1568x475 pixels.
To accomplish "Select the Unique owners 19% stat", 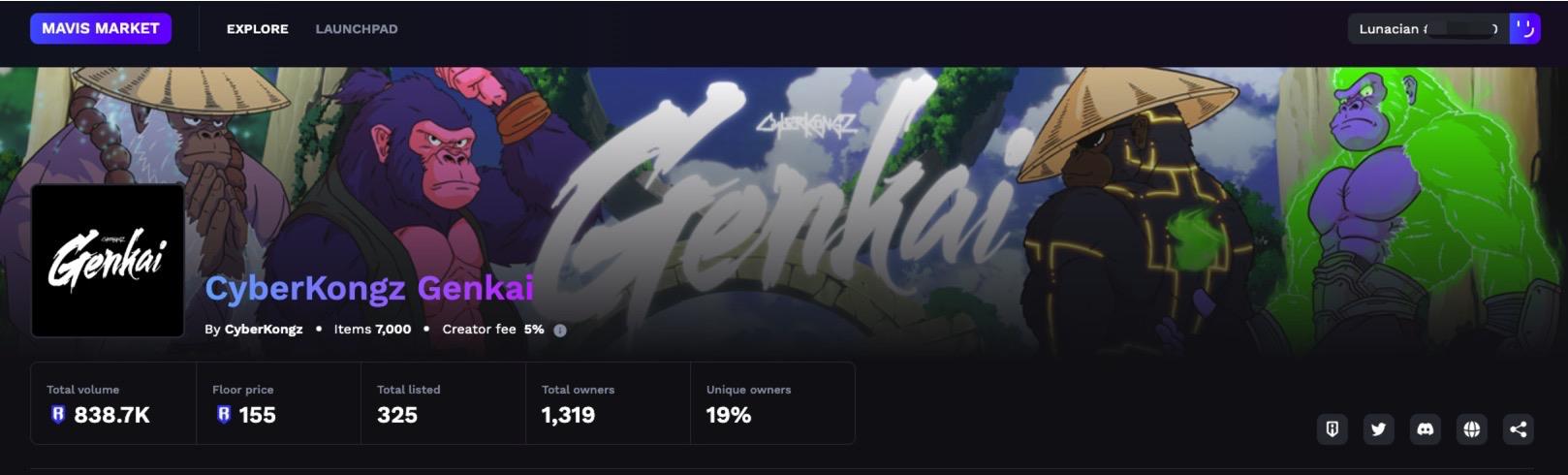I will pos(772,403).
